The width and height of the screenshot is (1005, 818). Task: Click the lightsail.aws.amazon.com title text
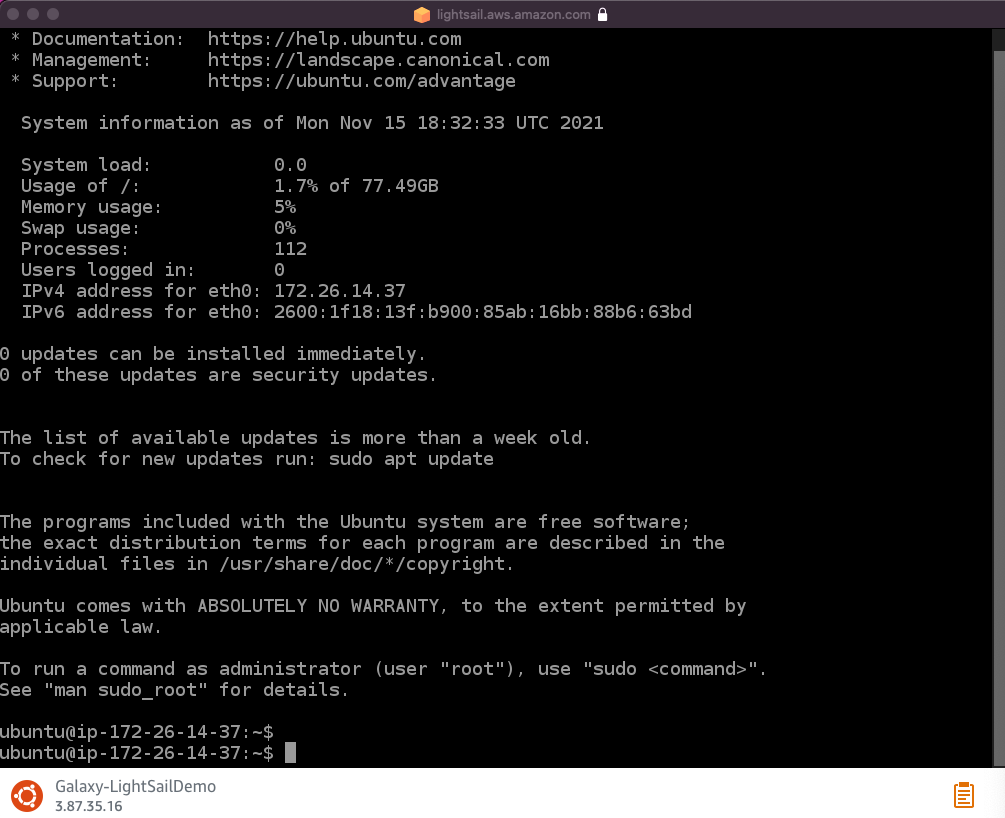(513, 14)
